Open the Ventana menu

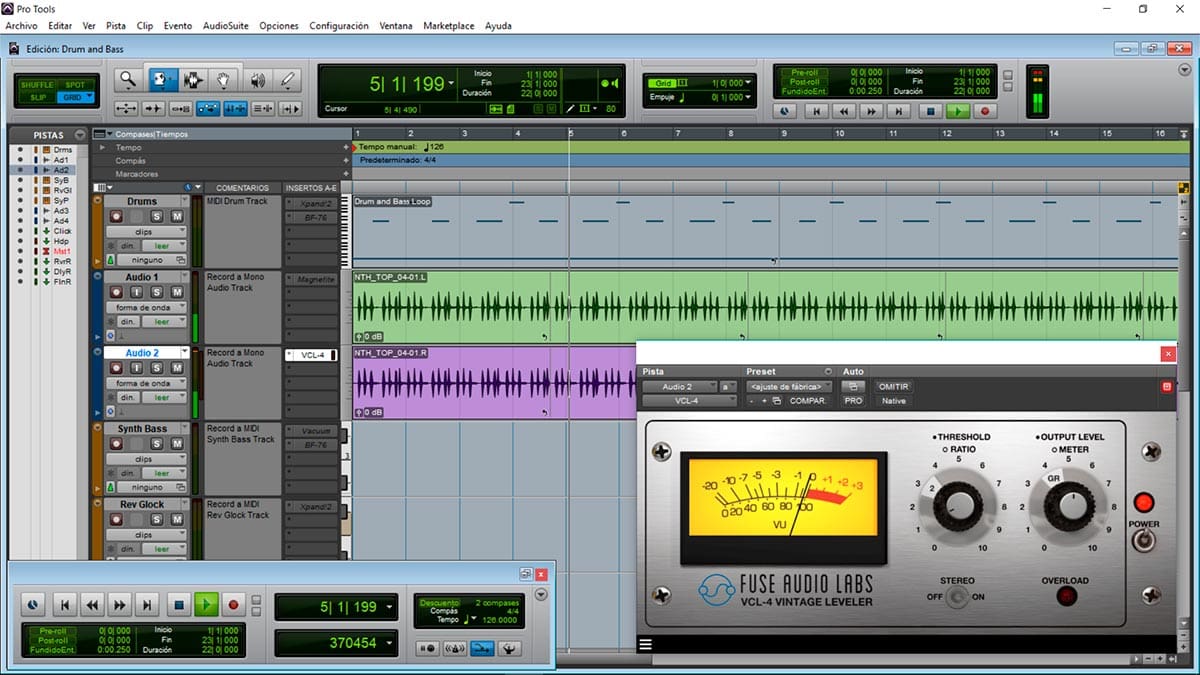pos(396,26)
